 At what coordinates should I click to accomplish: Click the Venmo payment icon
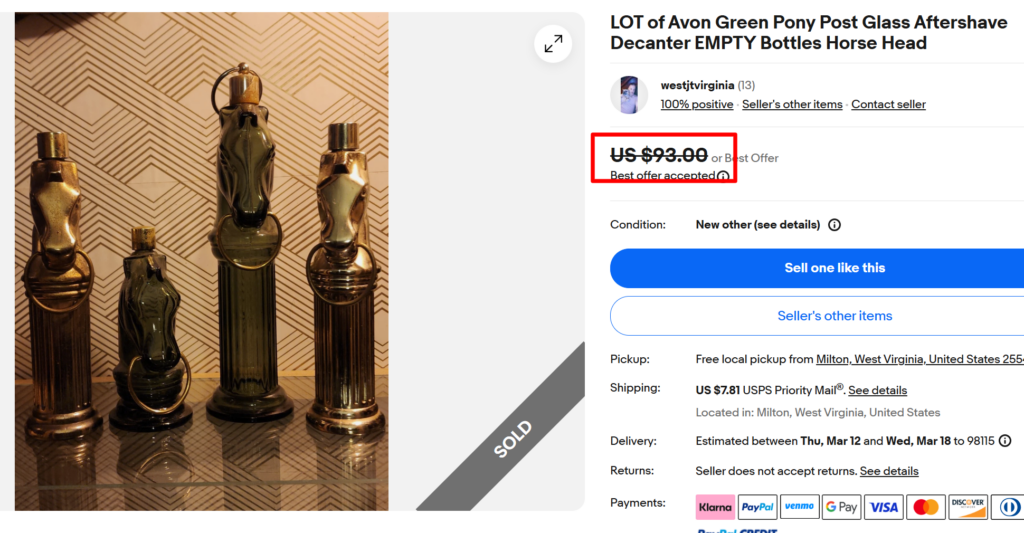(x=799, y=507)
